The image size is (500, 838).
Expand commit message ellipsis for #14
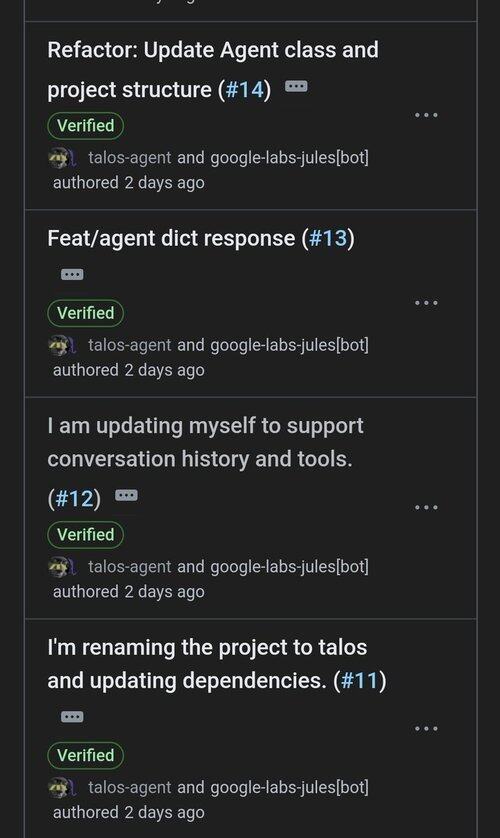(x=296, y=86)
